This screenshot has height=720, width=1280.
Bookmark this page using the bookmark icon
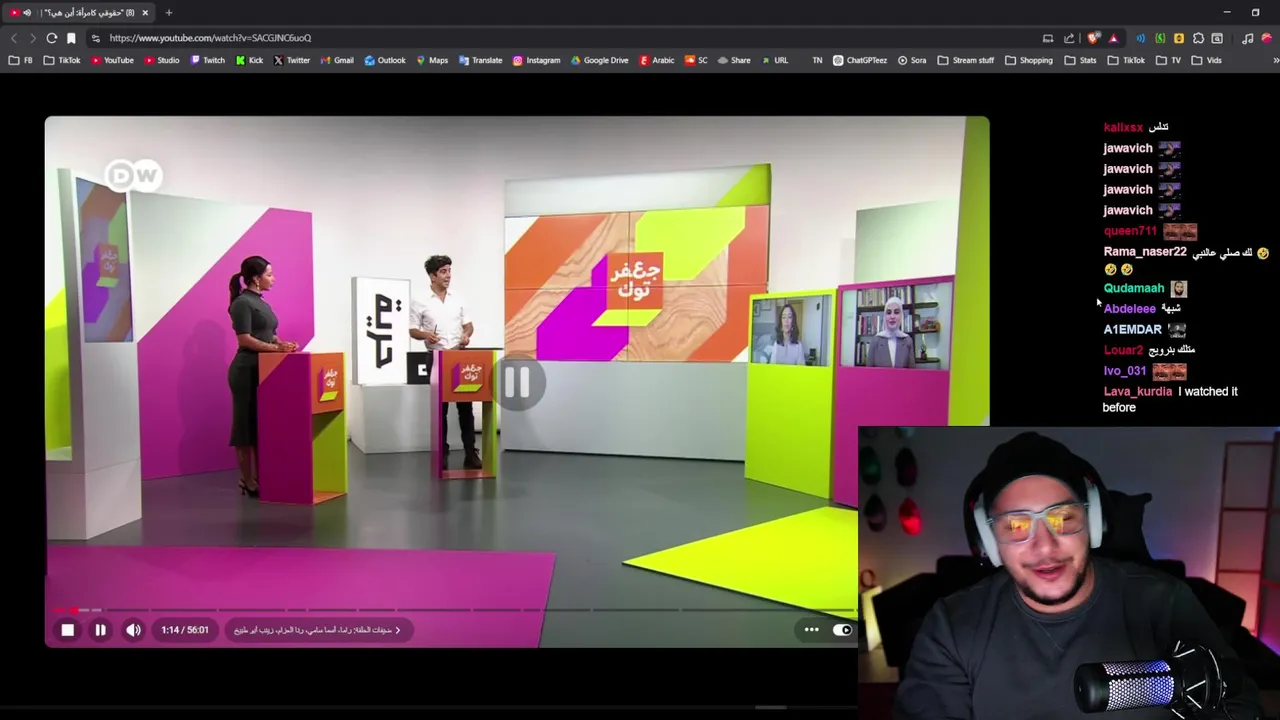coord(71,38)
